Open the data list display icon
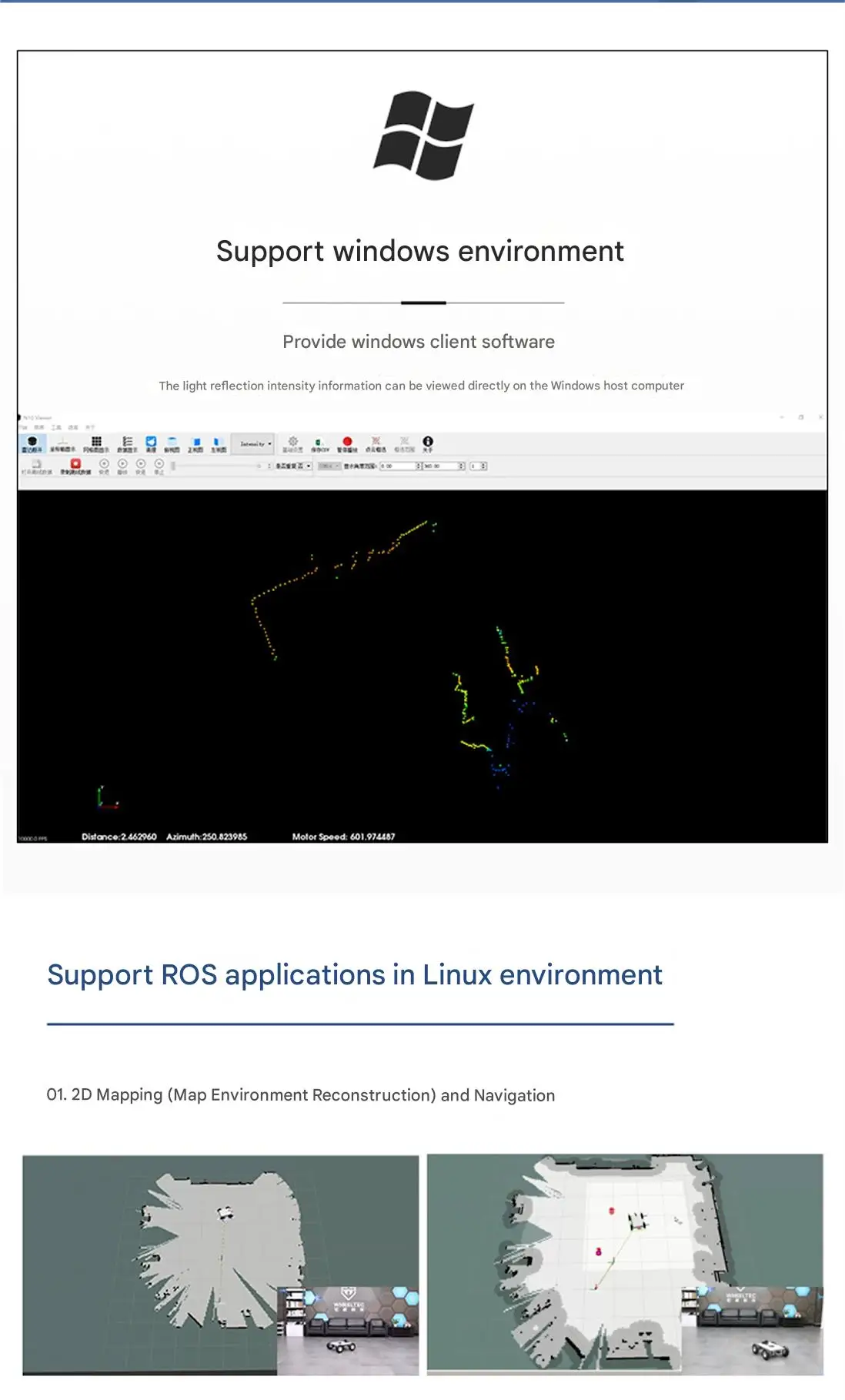 click(127, 444)
